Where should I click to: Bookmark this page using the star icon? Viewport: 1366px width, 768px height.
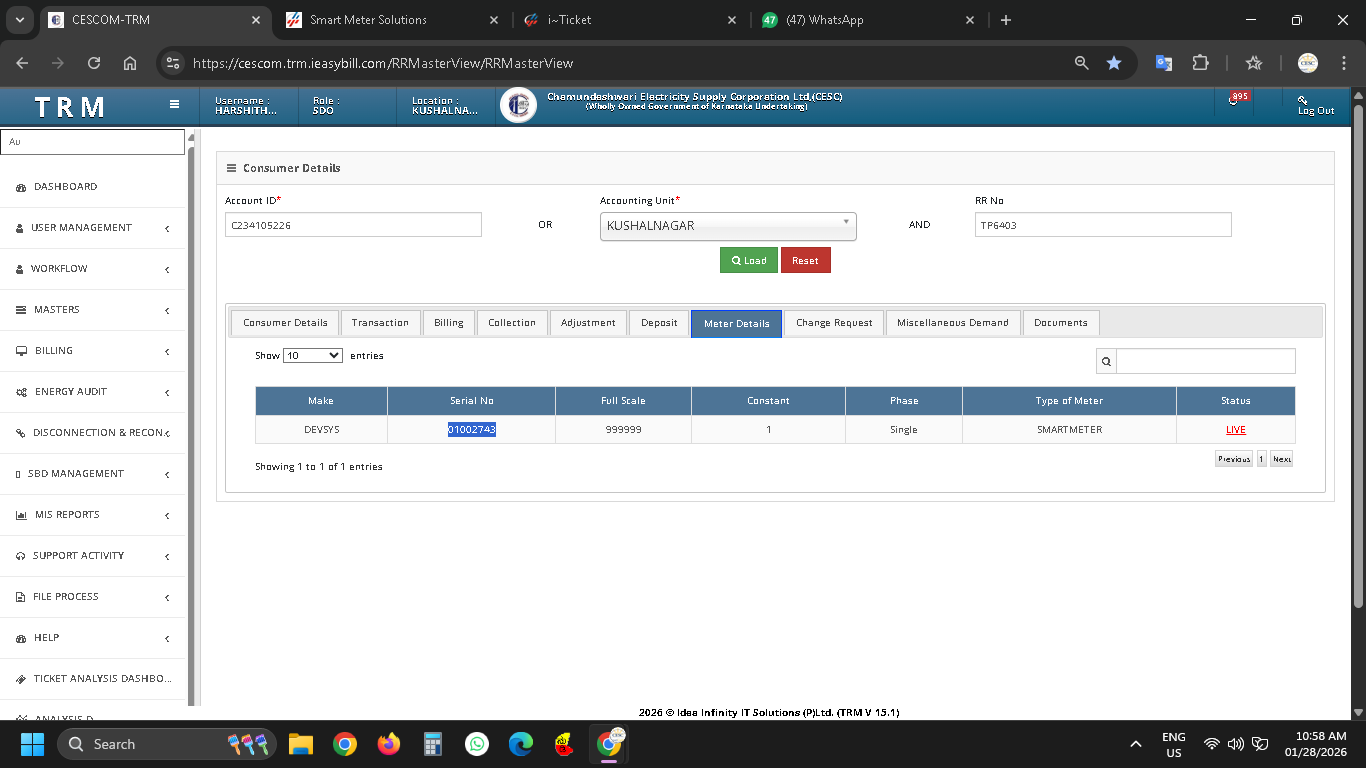[1114, 63]
